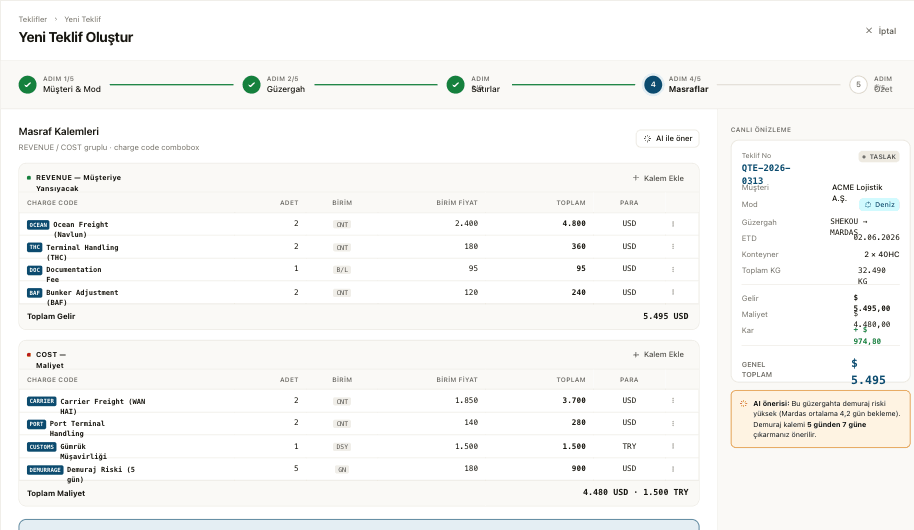This screenshot has width=914, height=530.
Task: Go to completed step Güzergah
Action: (251, 85)
